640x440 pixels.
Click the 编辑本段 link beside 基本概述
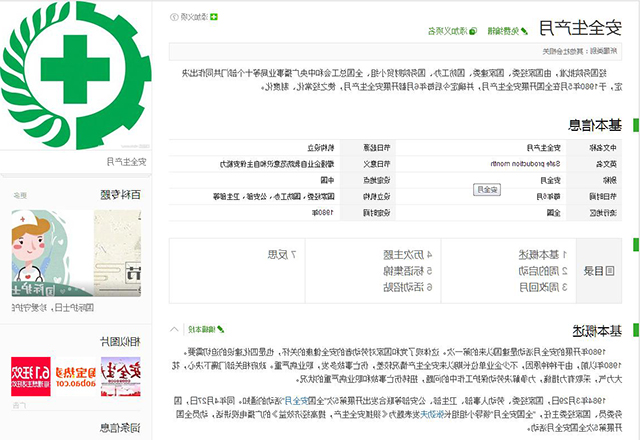point(206,329)
